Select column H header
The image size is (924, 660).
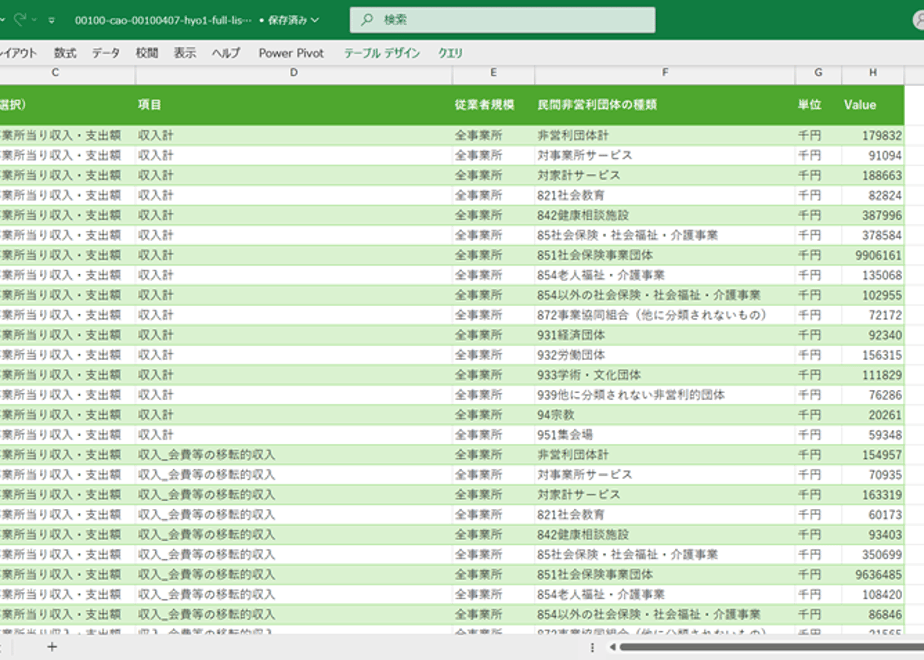873,72
